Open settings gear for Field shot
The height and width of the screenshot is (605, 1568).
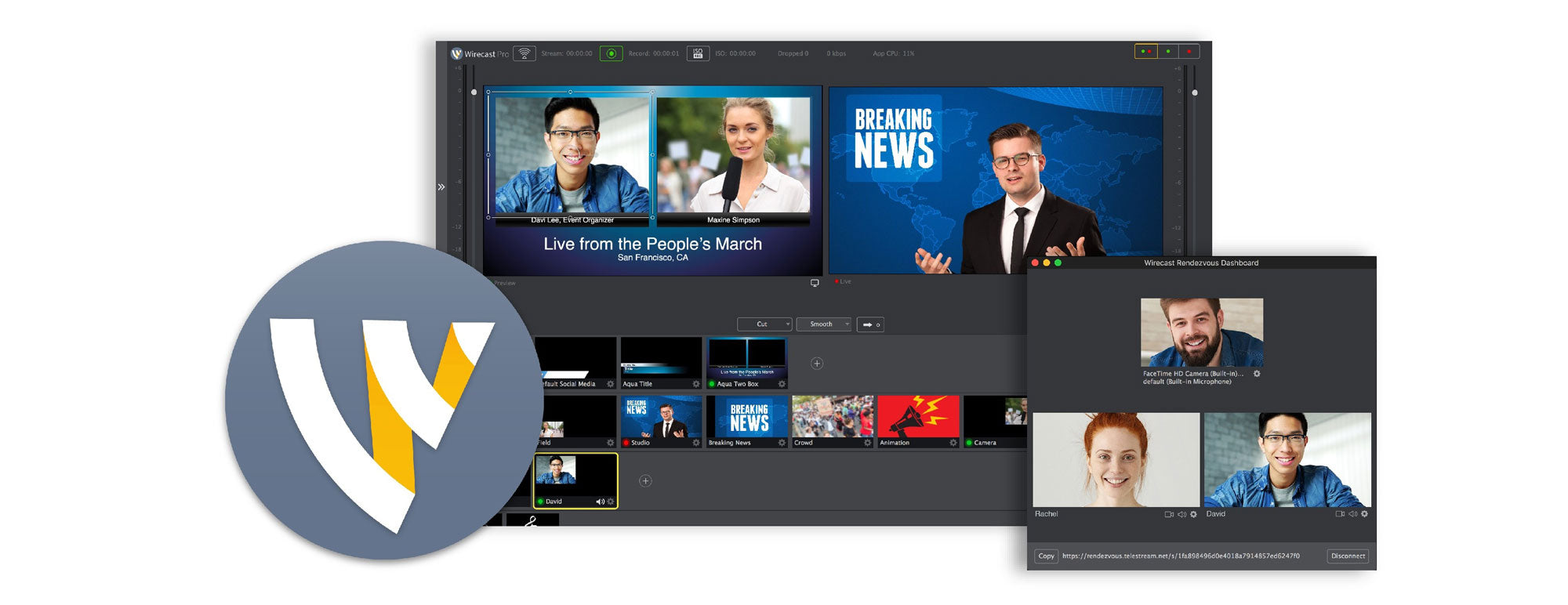coord(611,443)
